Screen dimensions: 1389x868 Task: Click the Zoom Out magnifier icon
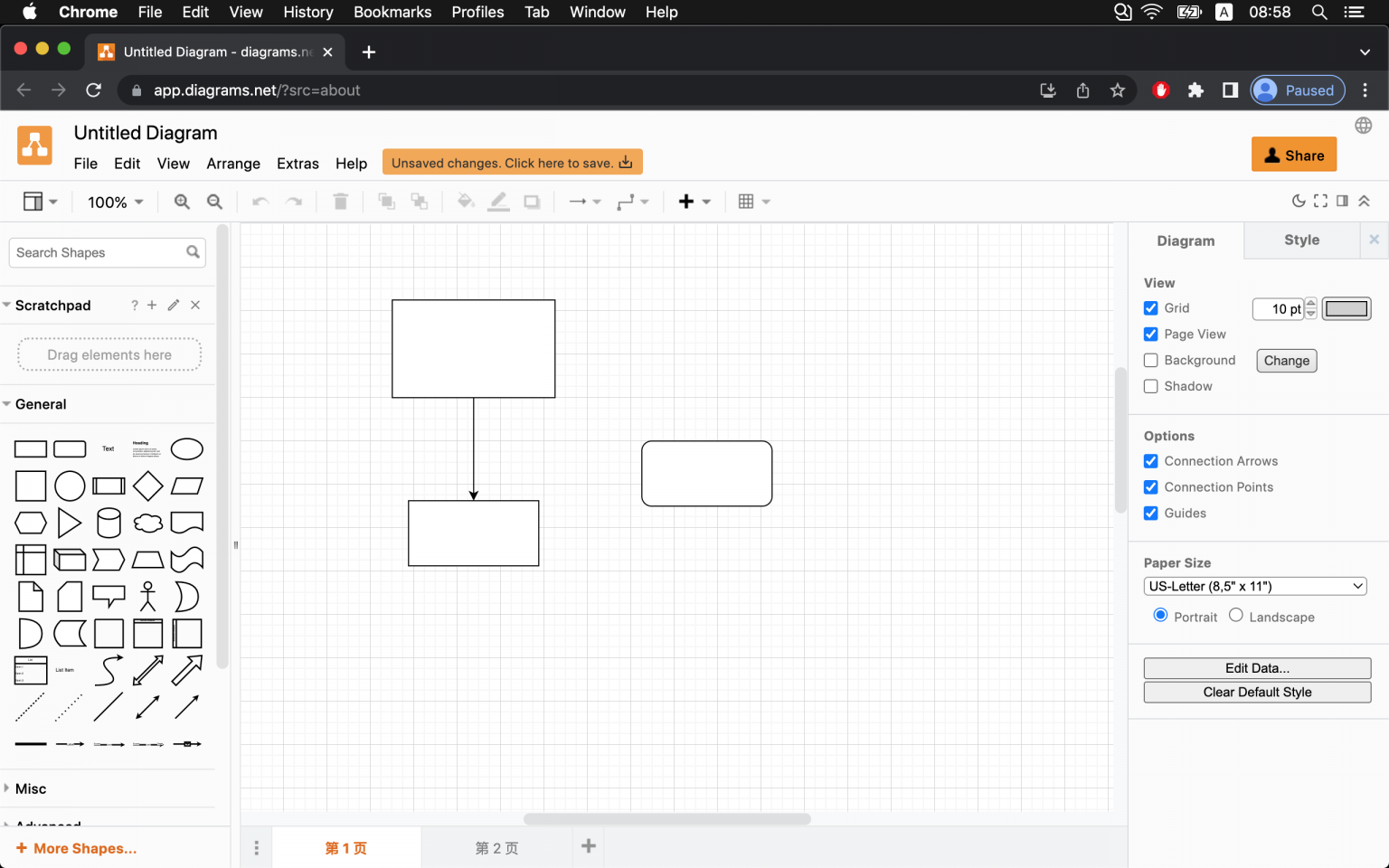pos(214,201)
